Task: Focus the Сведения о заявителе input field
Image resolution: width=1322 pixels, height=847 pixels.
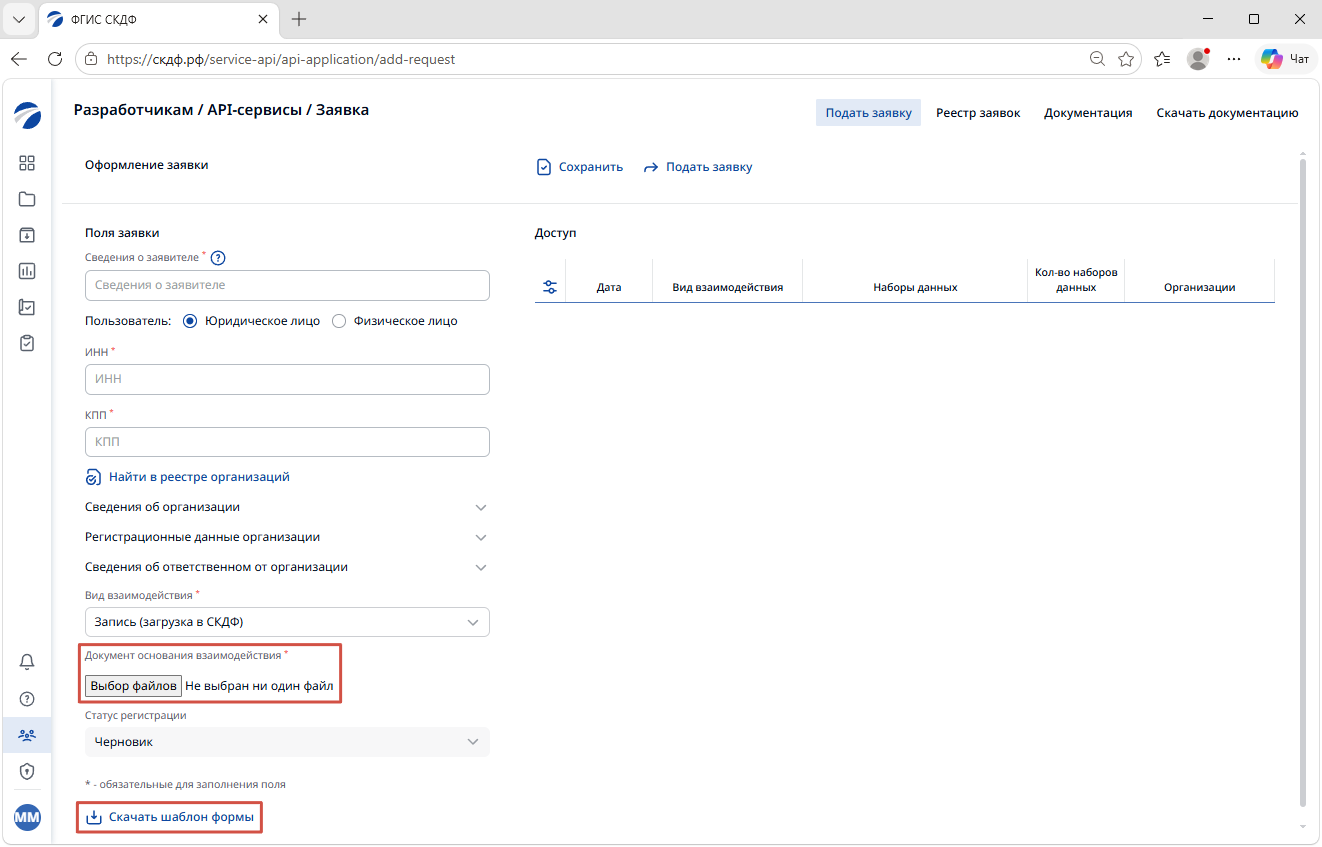Action: click(x=287, y=285)
